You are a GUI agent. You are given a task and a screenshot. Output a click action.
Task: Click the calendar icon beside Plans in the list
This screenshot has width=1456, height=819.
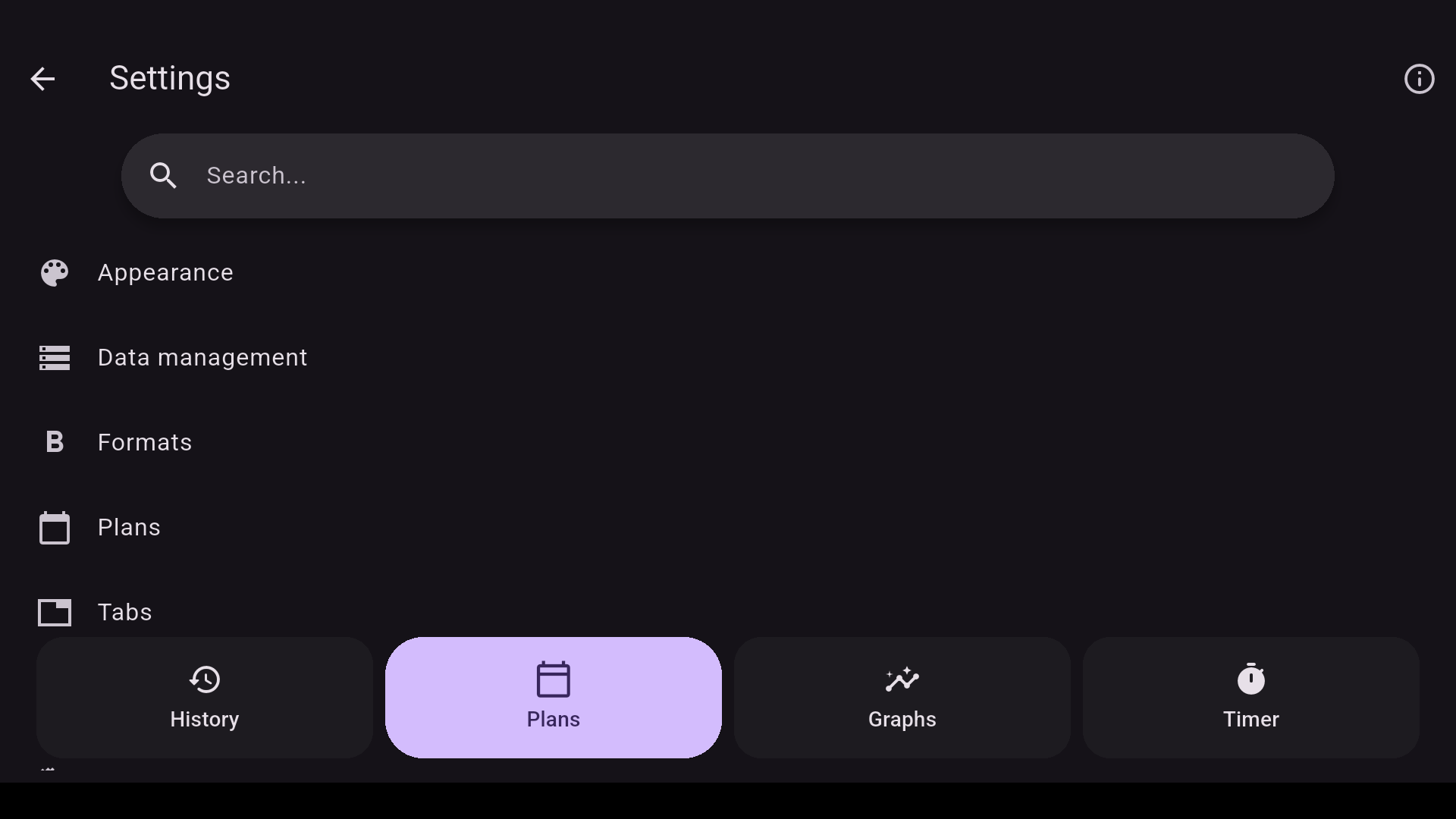coord(55,527)
